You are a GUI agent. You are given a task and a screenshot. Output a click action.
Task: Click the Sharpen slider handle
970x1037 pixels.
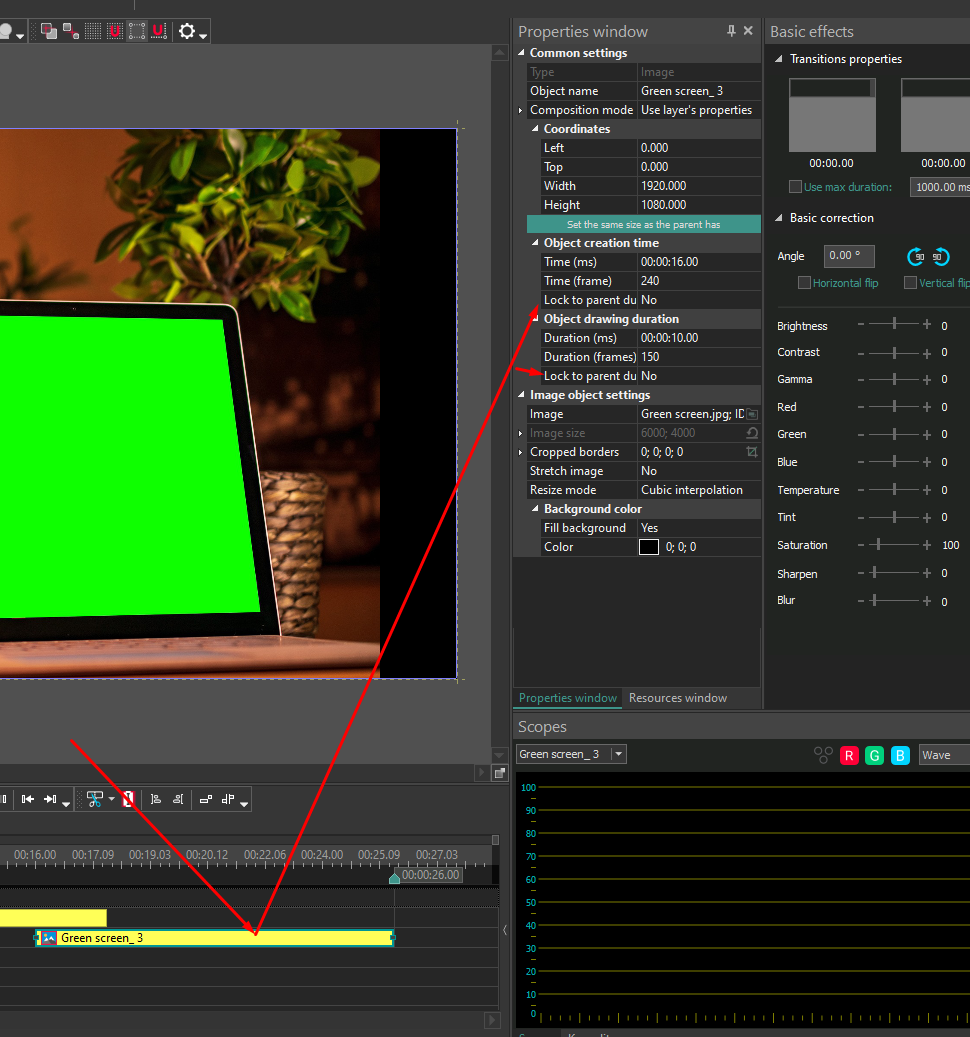874,573
